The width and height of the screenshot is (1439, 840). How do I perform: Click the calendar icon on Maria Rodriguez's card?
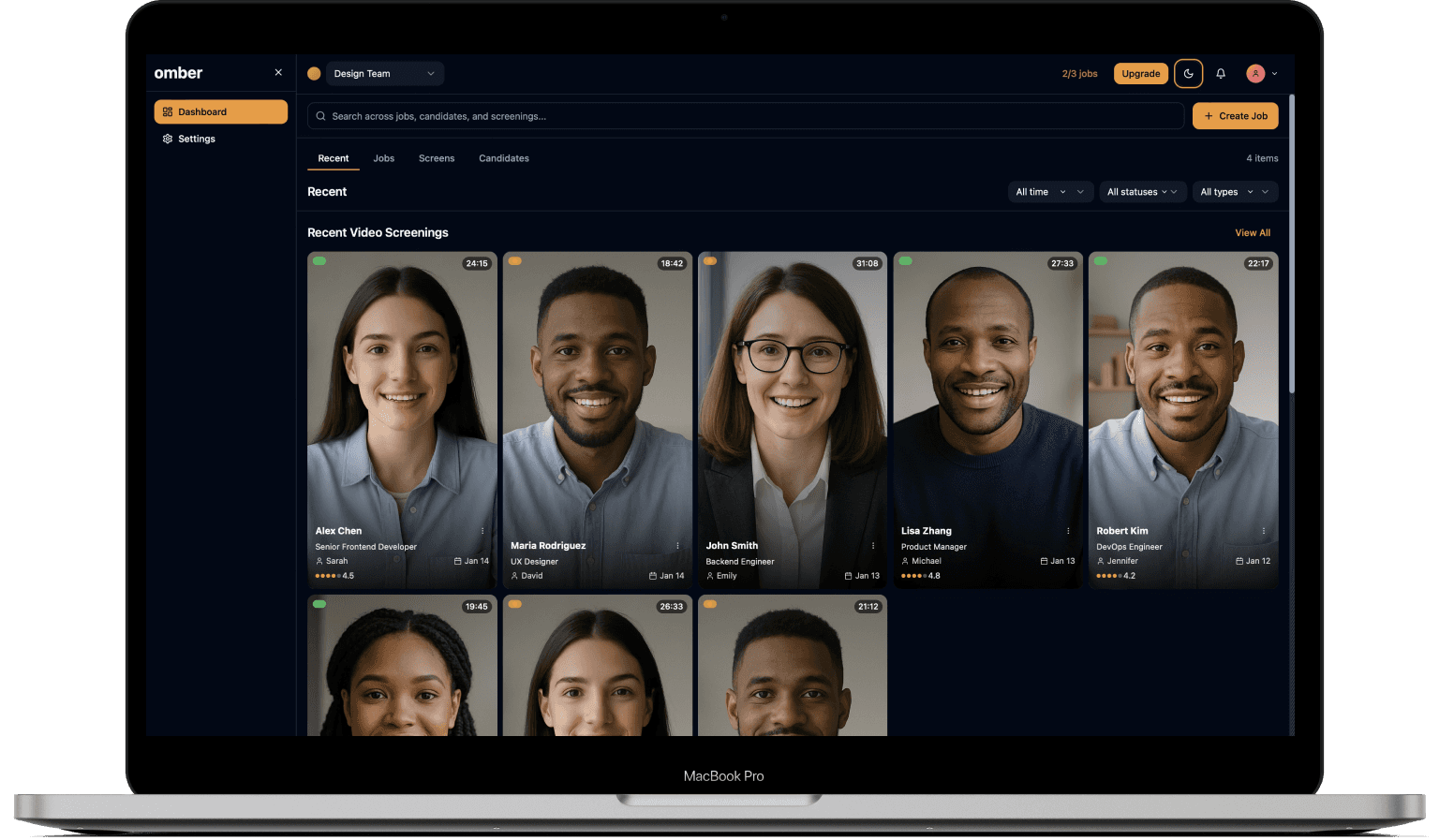pos(653,576)
